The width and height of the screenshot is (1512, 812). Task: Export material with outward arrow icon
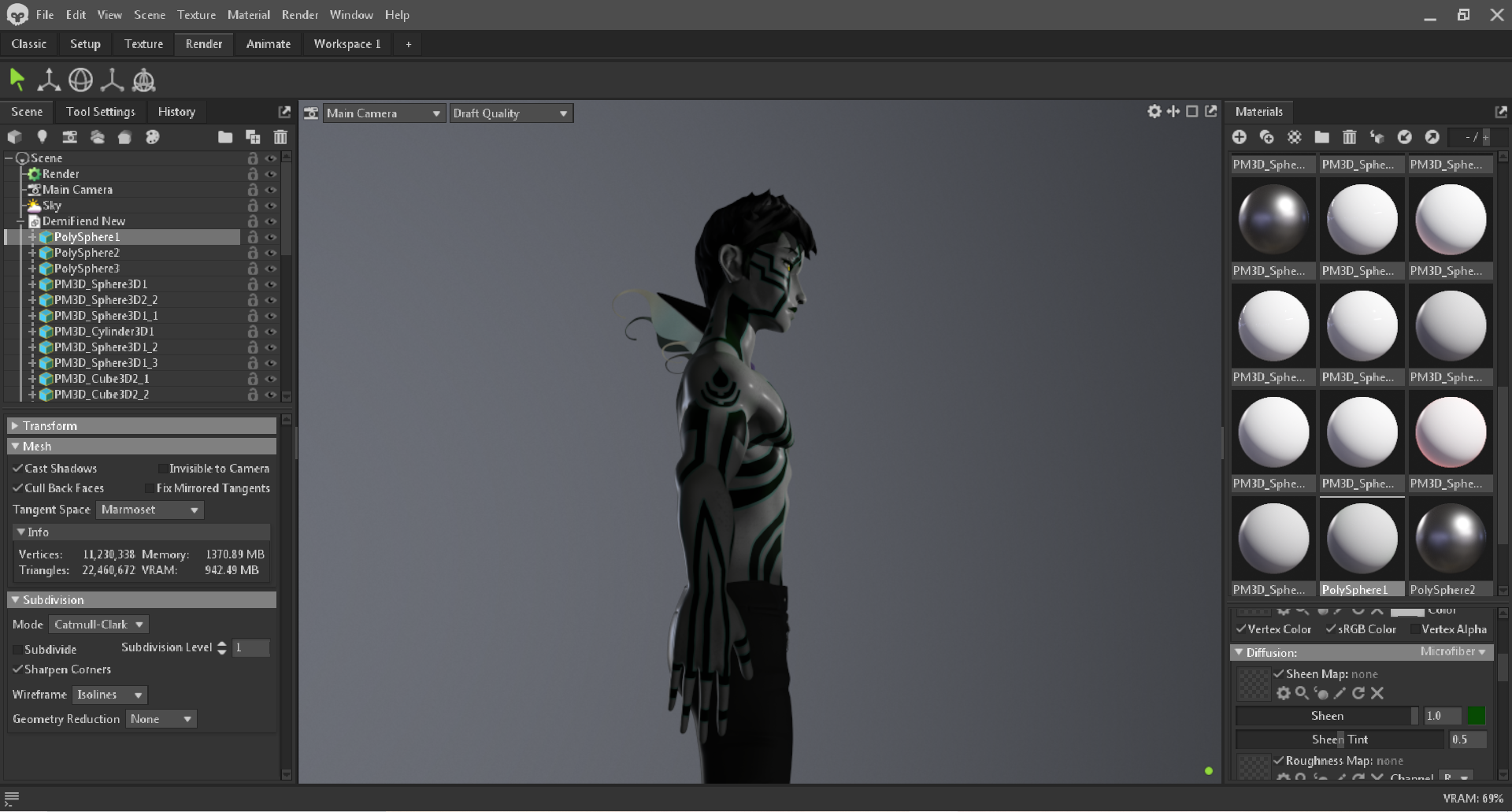click(x=1432, y=137)
